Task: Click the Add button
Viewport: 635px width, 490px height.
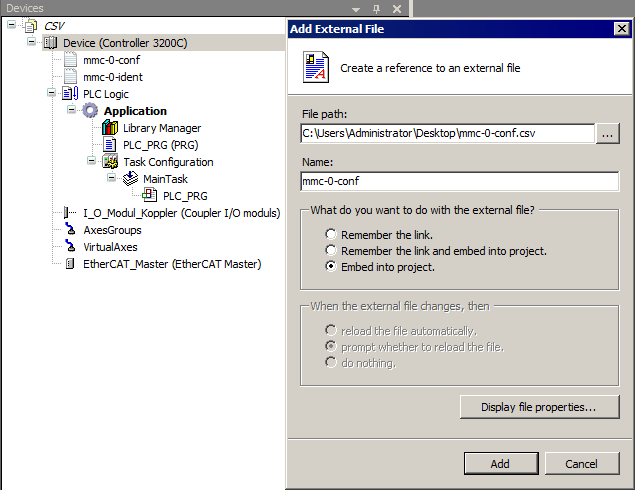Action: click(x=501, y=463)
